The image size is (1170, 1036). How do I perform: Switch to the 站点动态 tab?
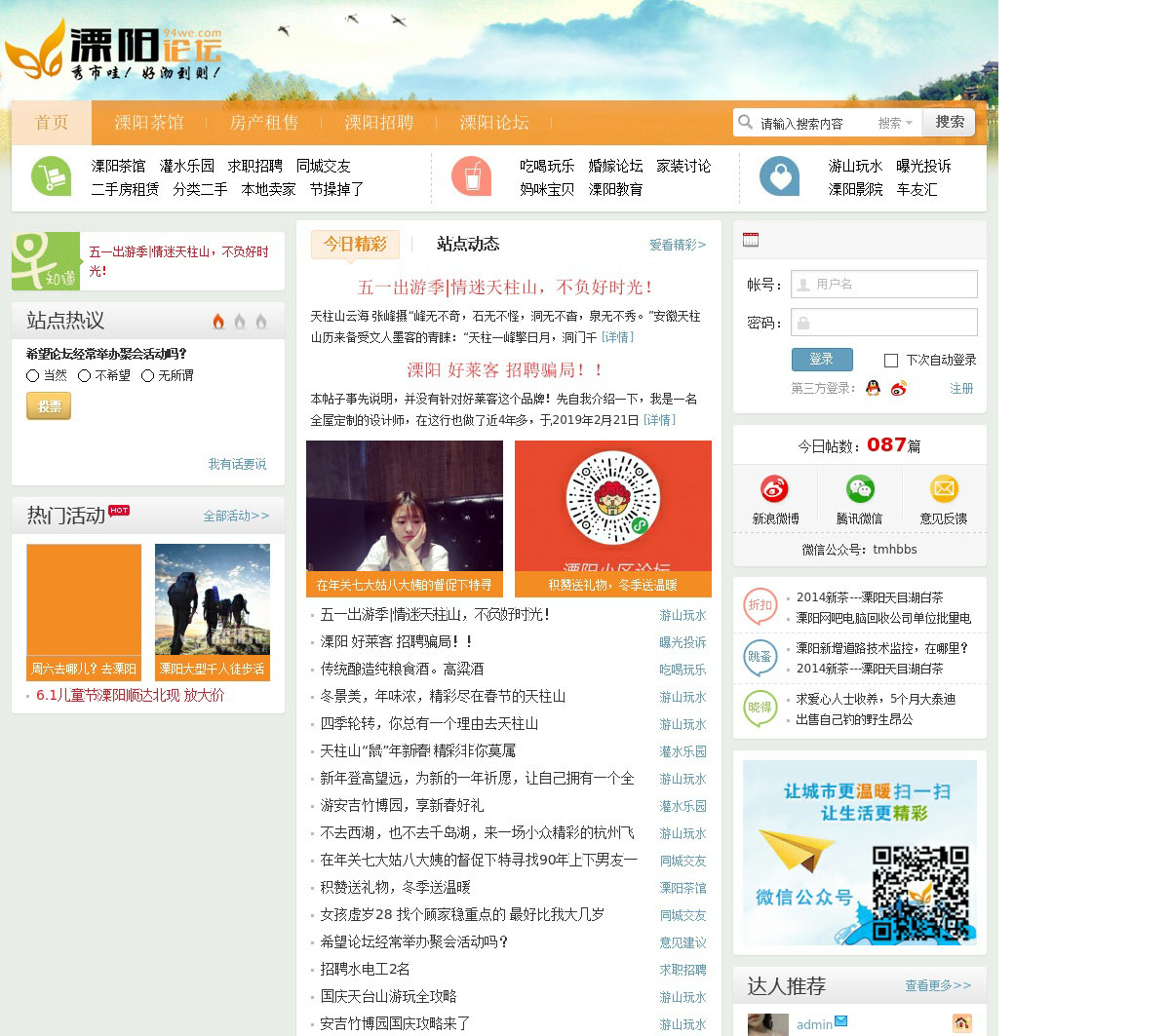point(468,244)
